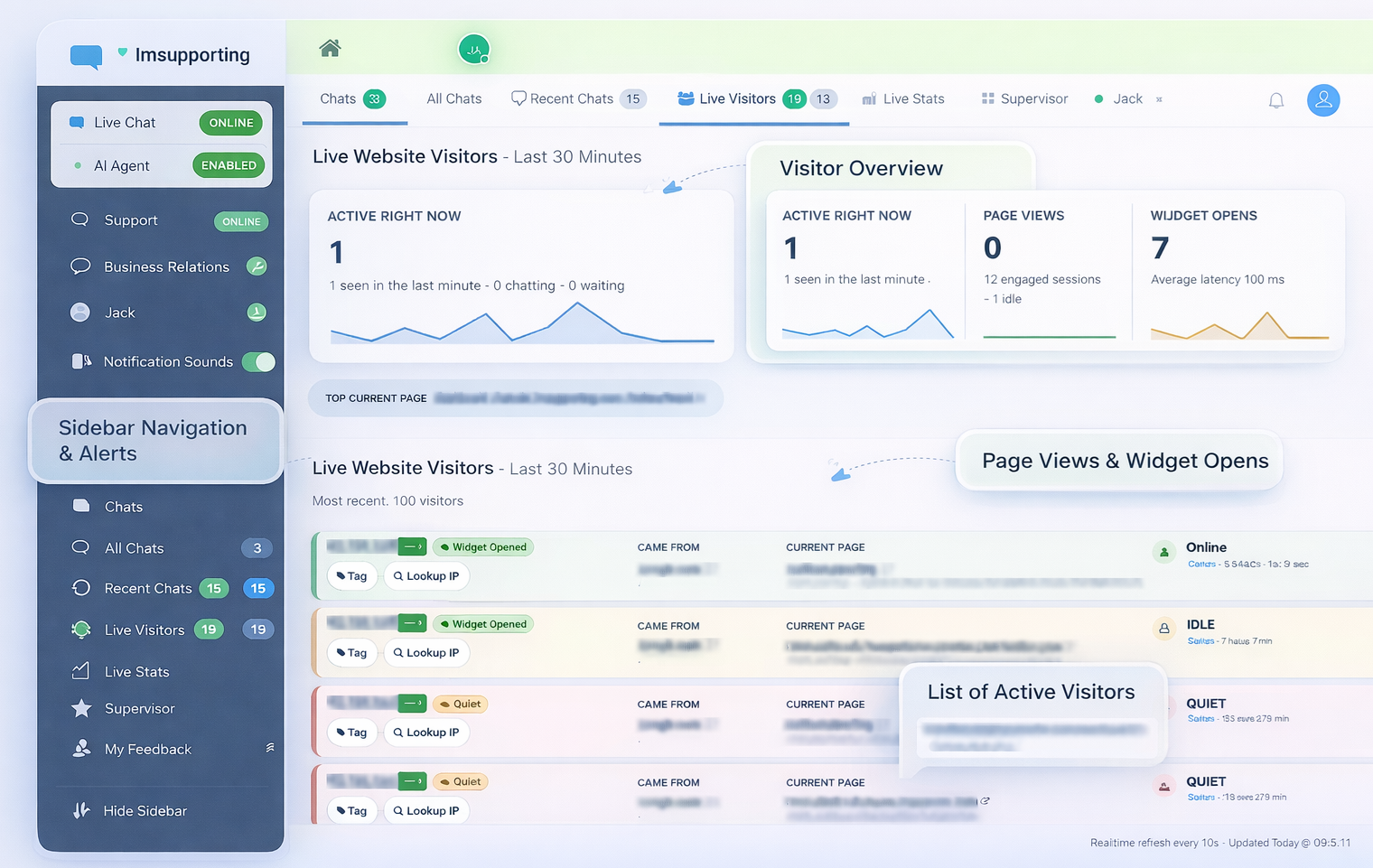Select the Supervisor star icon in sidebar
The height and width of the screenshot is (868, 1373).
81,708
